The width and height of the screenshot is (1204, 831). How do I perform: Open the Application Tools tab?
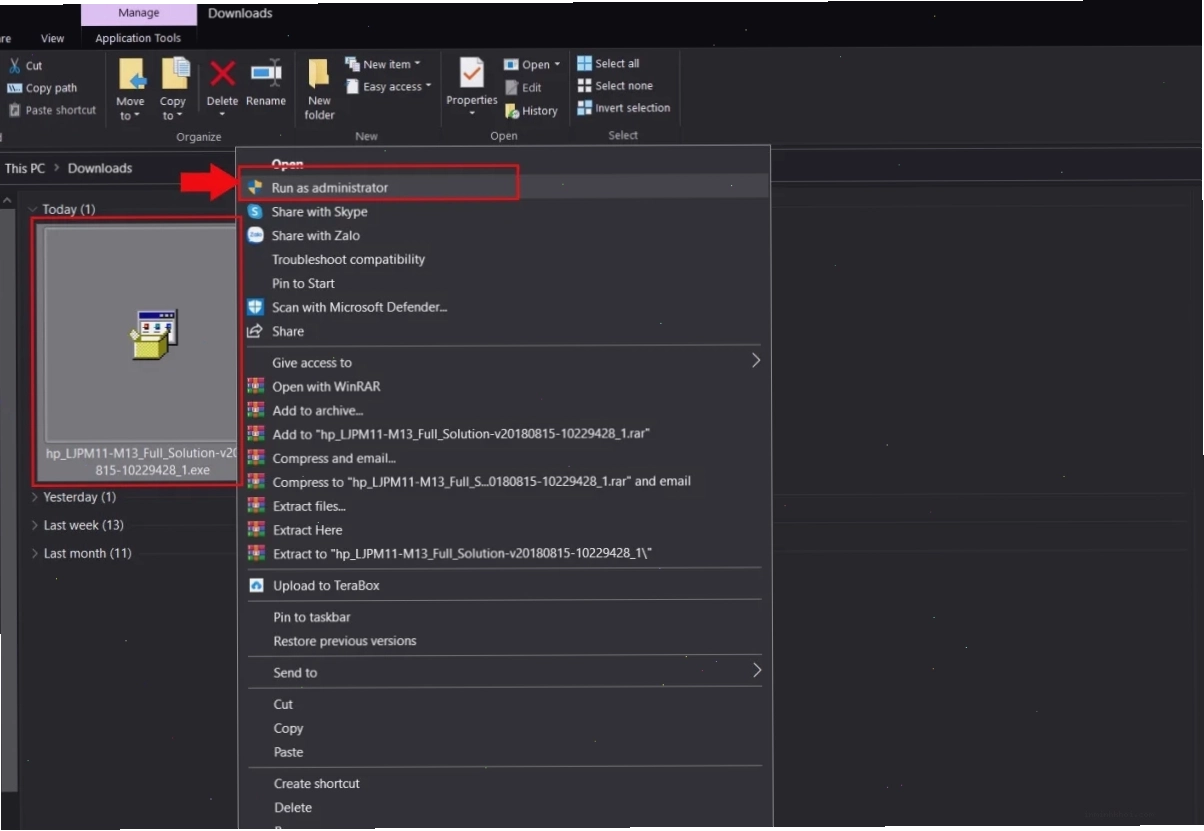click(138, 38)
